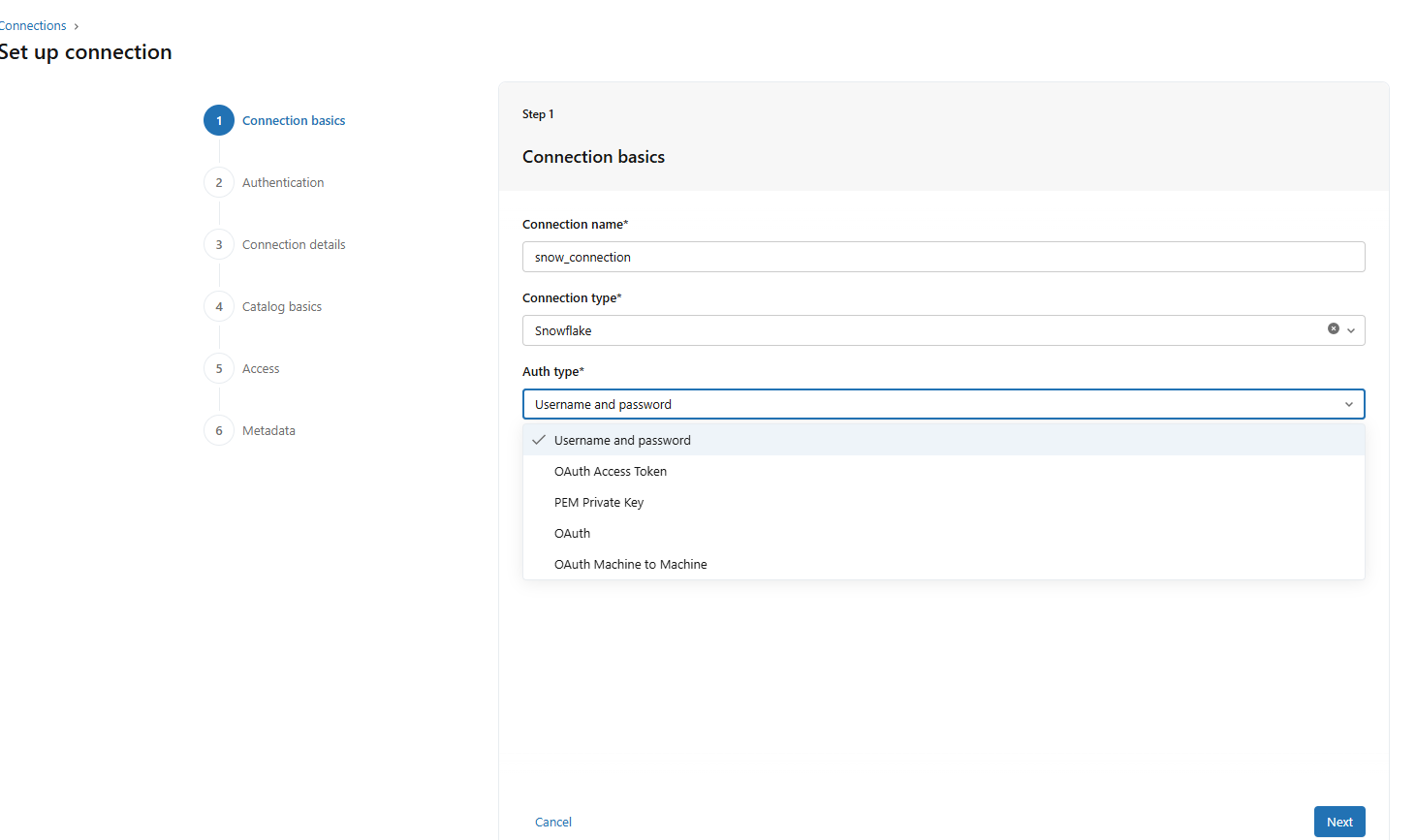Viewport: 1416px width, 840px height.
Task: Expand the Connection type dropdown chevron
Action: point(1351,330)
